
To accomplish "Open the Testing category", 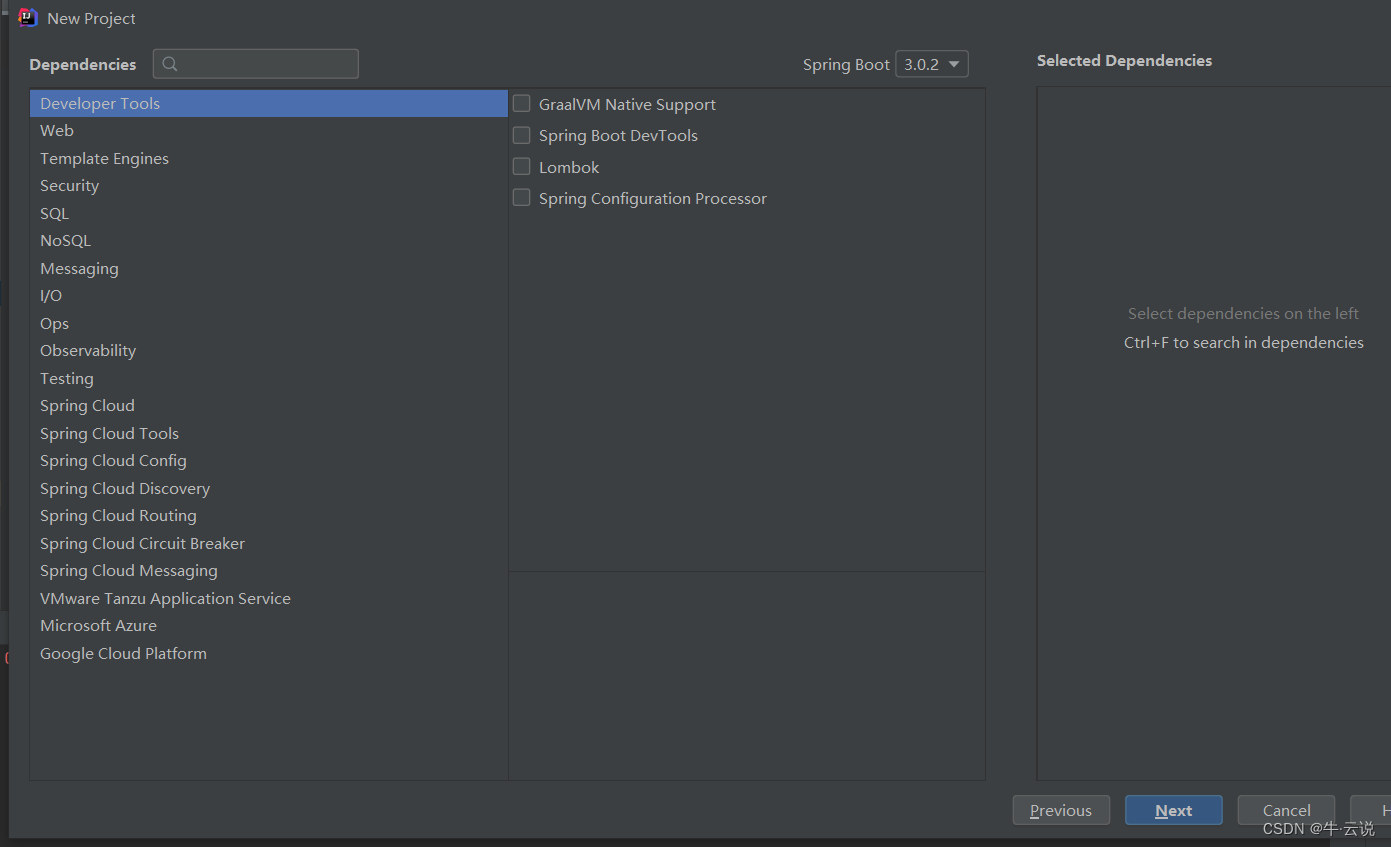I will click(x=269, y=378).
